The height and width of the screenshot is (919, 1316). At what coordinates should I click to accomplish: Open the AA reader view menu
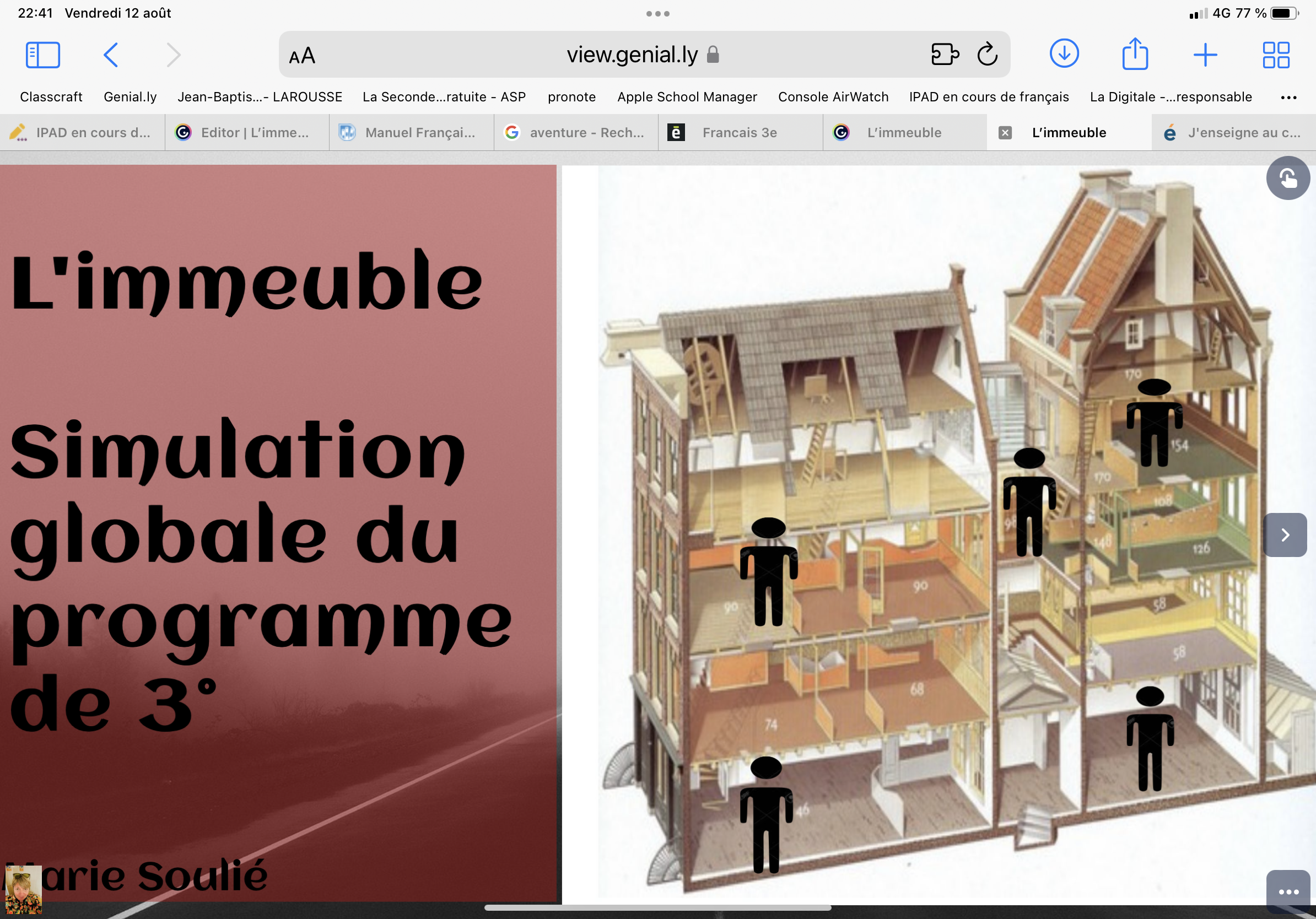[x=302, y=56]
